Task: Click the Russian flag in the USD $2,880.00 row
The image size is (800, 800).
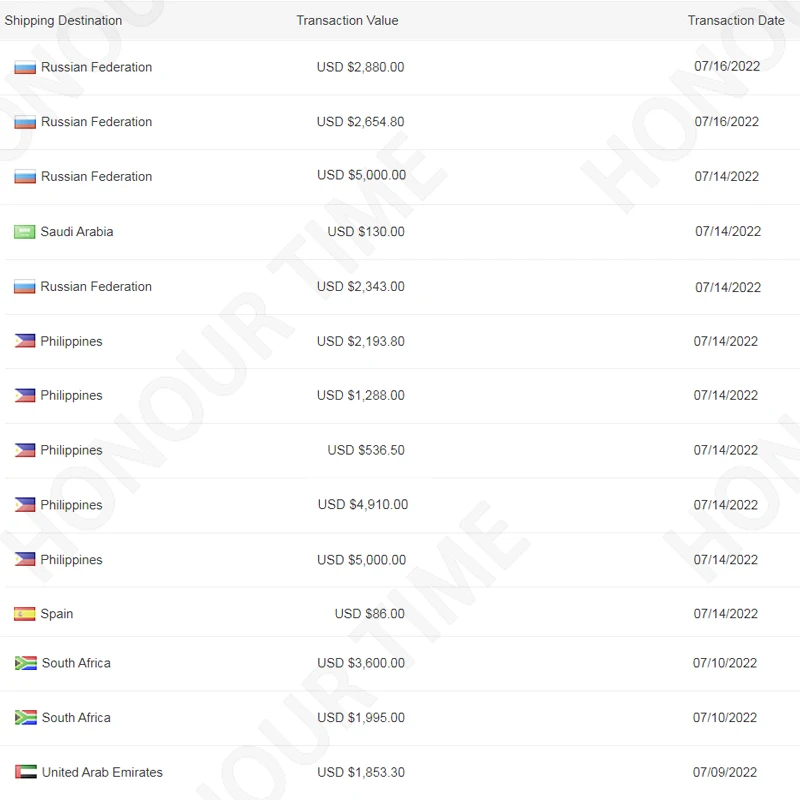Action: click(25, 68)
